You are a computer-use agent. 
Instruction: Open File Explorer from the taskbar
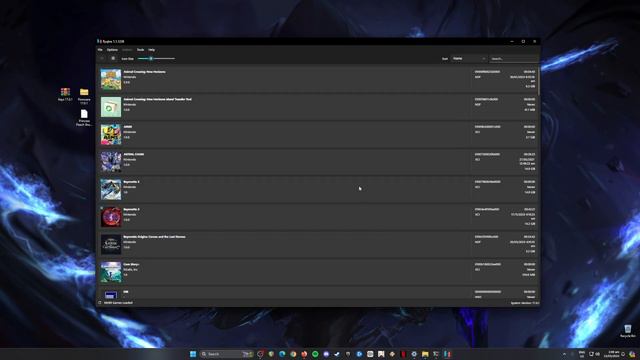tap(425, 354)
